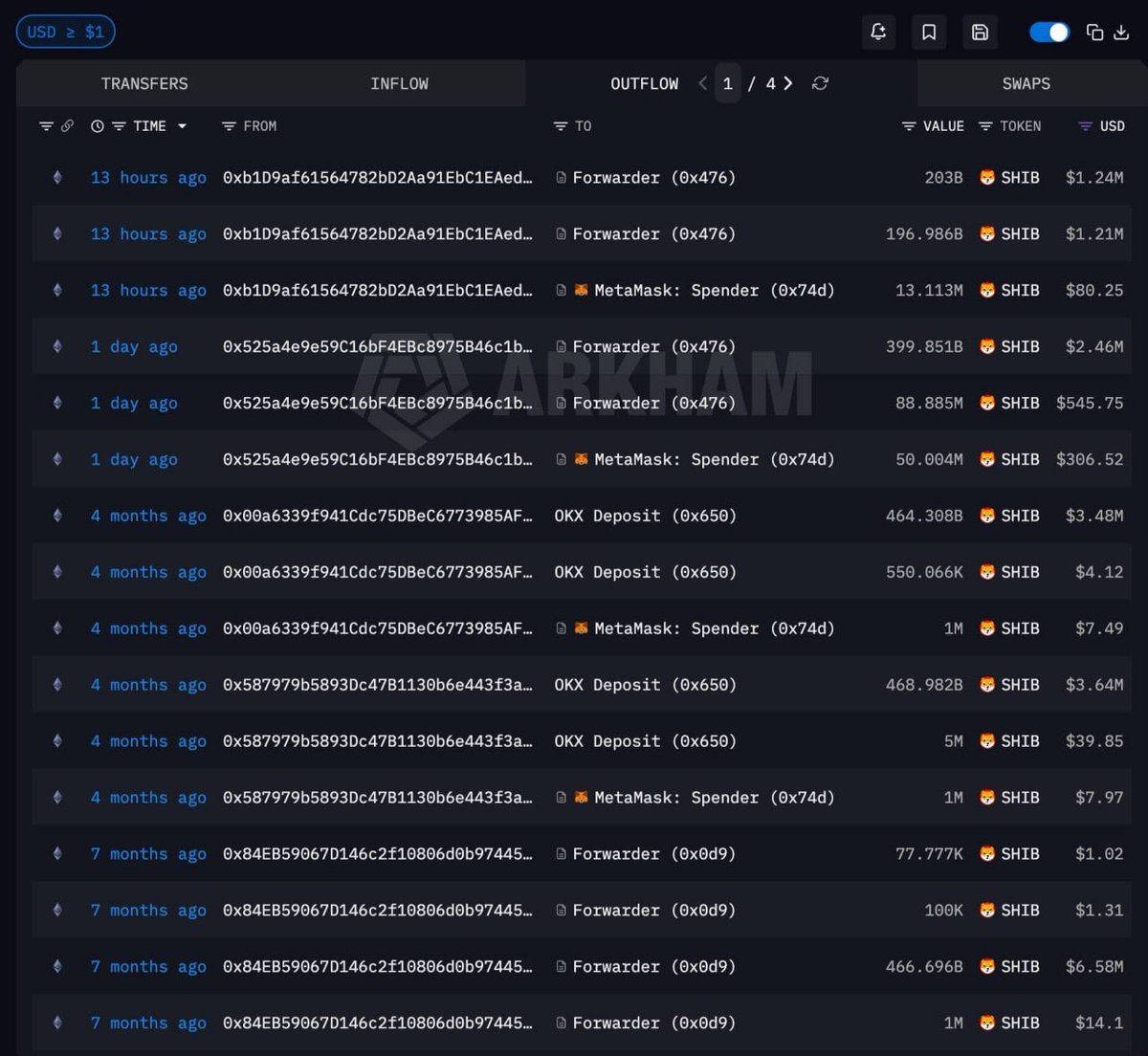The image size is (1148, 1056).
Task: Click the alert bell icon
Action: [x=878, y=33]
